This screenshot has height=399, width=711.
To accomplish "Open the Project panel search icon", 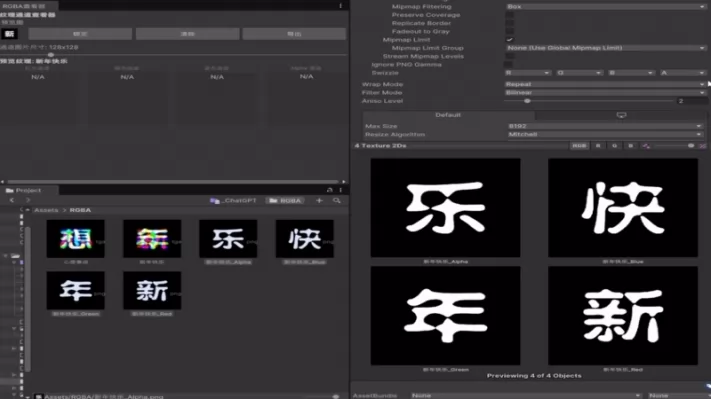I will [336, 200].
